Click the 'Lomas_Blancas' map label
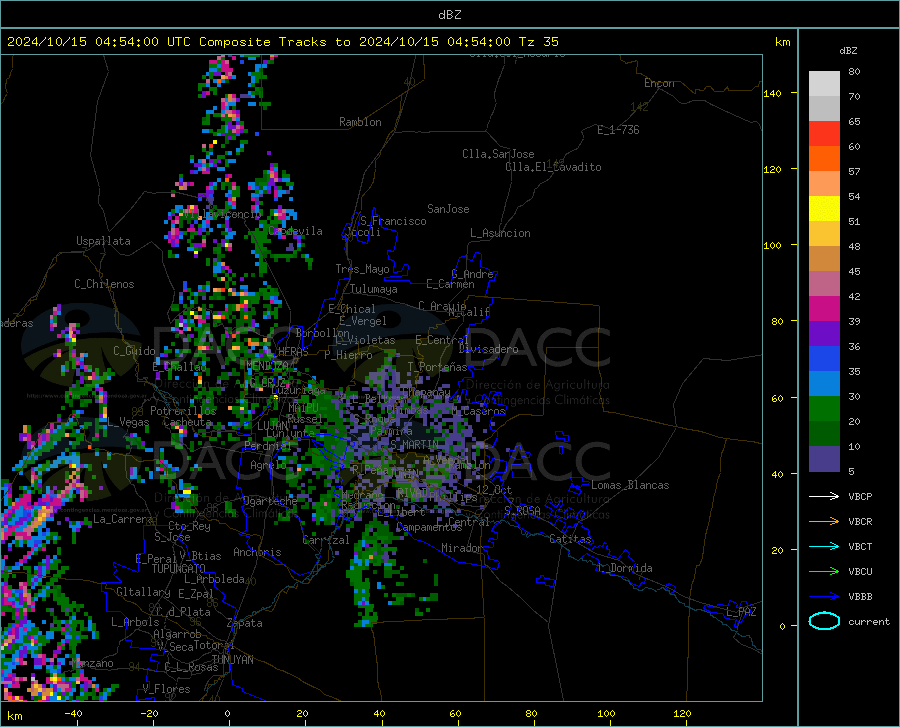This screenshot has height=727, width=900. (x=630, y=485)
